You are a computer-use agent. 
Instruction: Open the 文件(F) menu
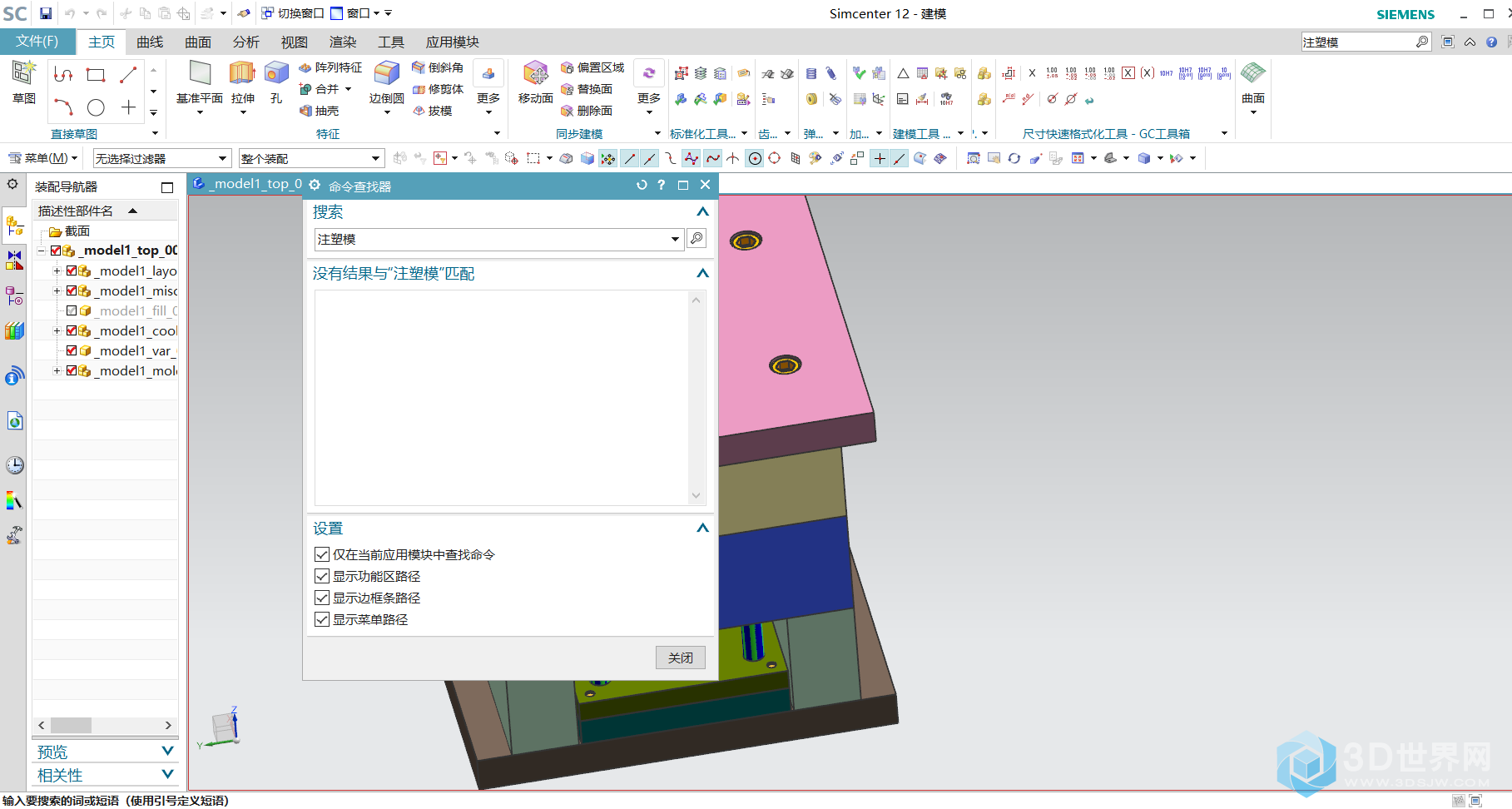pos(37,42)
